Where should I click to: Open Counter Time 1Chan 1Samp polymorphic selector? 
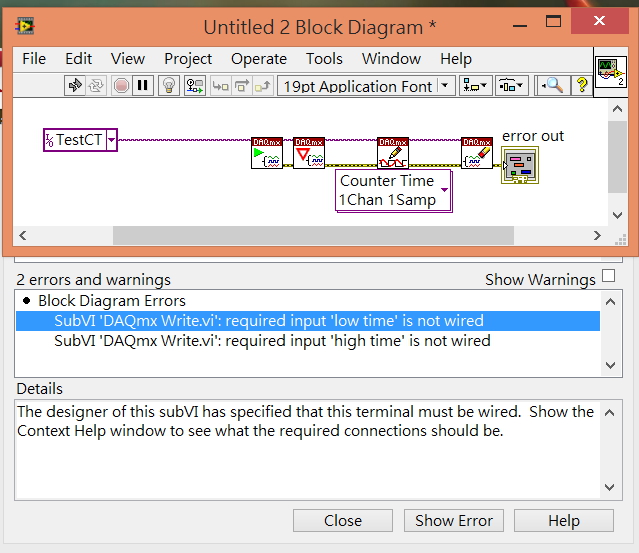393,191
